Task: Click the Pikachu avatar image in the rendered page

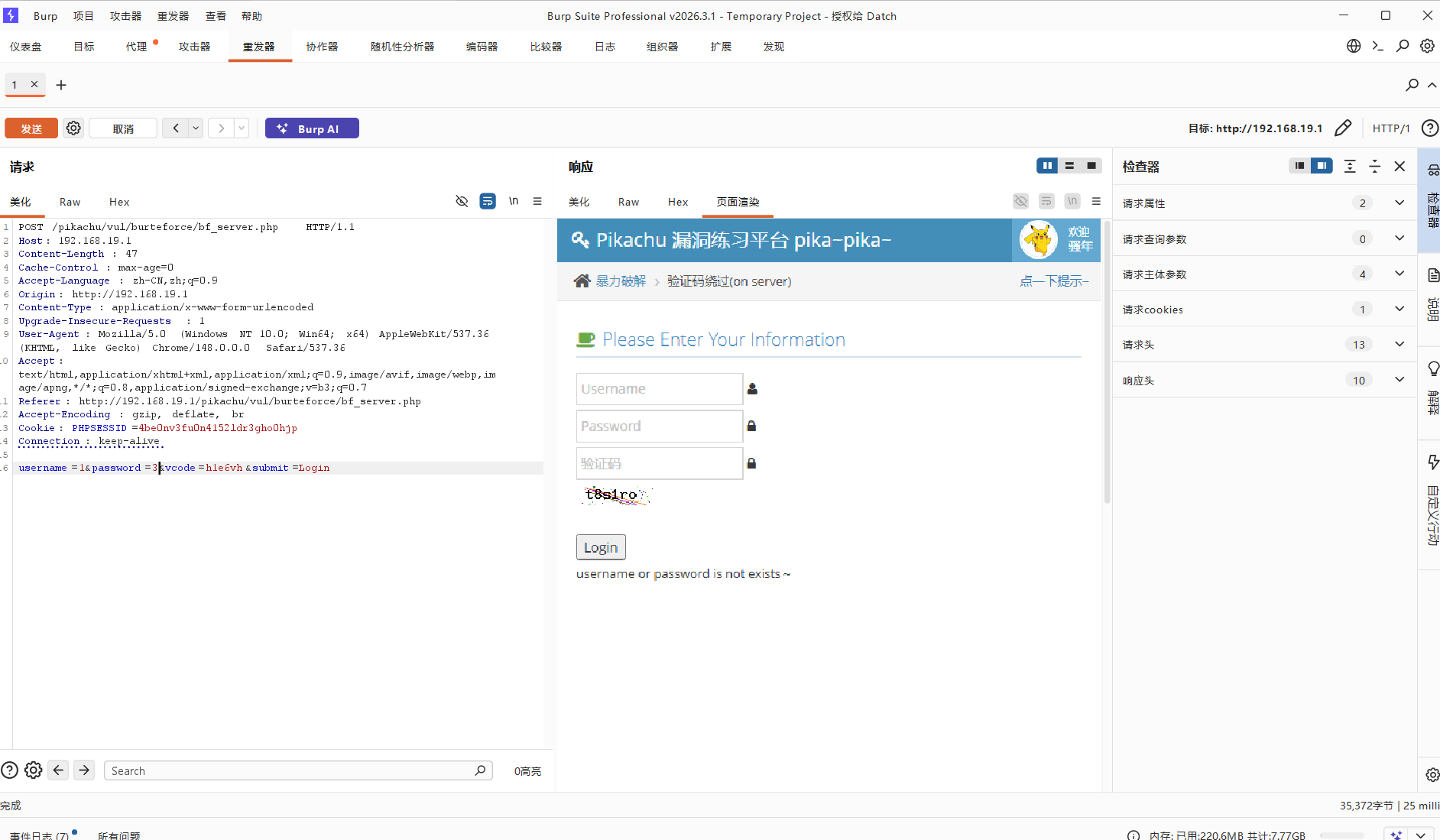Action: pyautogui.click(x=1039, y=240)
